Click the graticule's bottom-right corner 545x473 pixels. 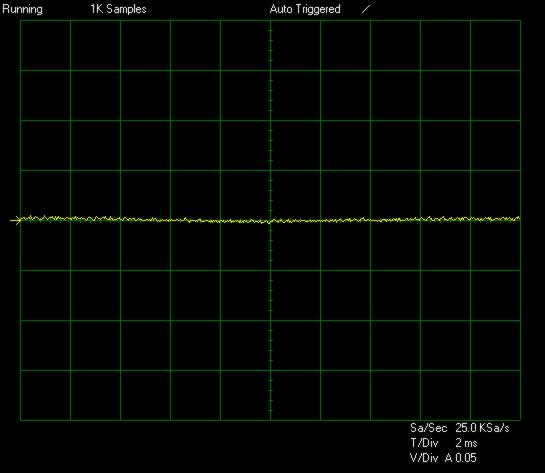click(520, 420)
